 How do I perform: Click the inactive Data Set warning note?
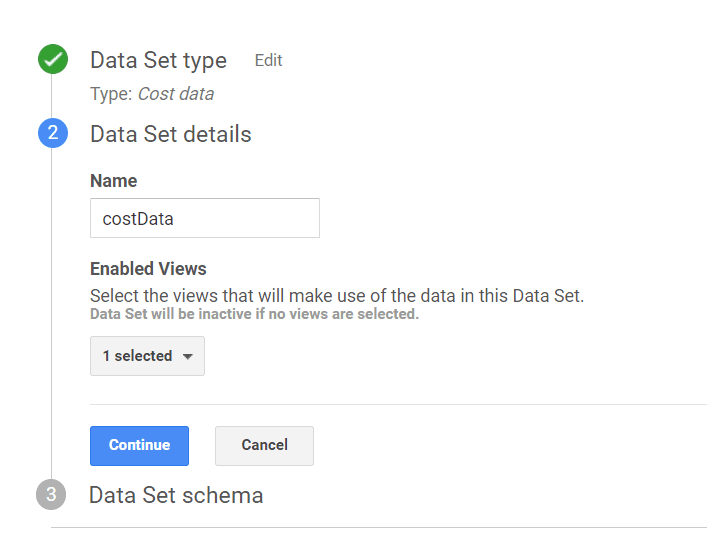[254, 314]
